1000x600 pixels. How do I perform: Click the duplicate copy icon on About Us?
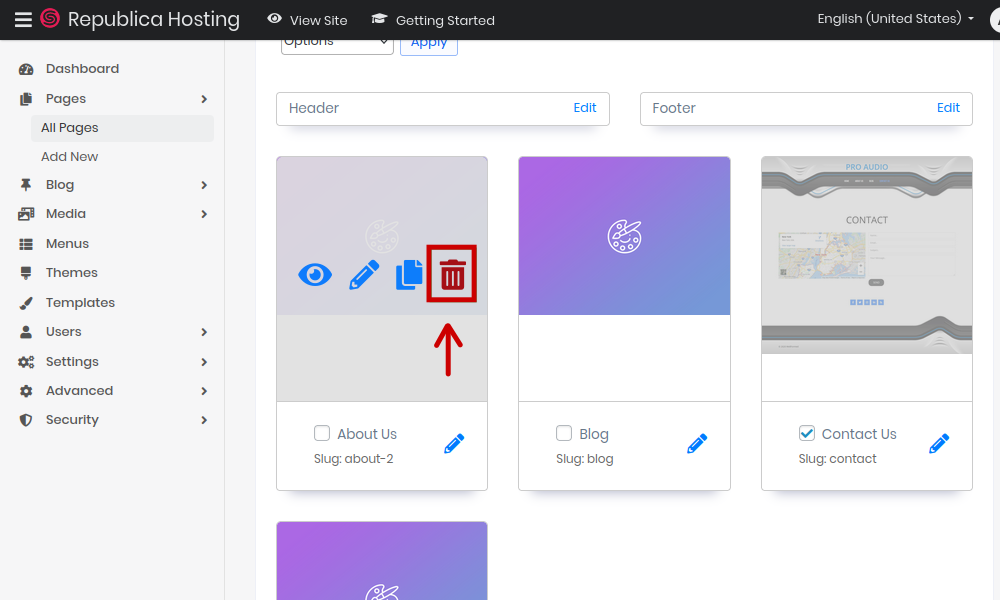(409, 274)
